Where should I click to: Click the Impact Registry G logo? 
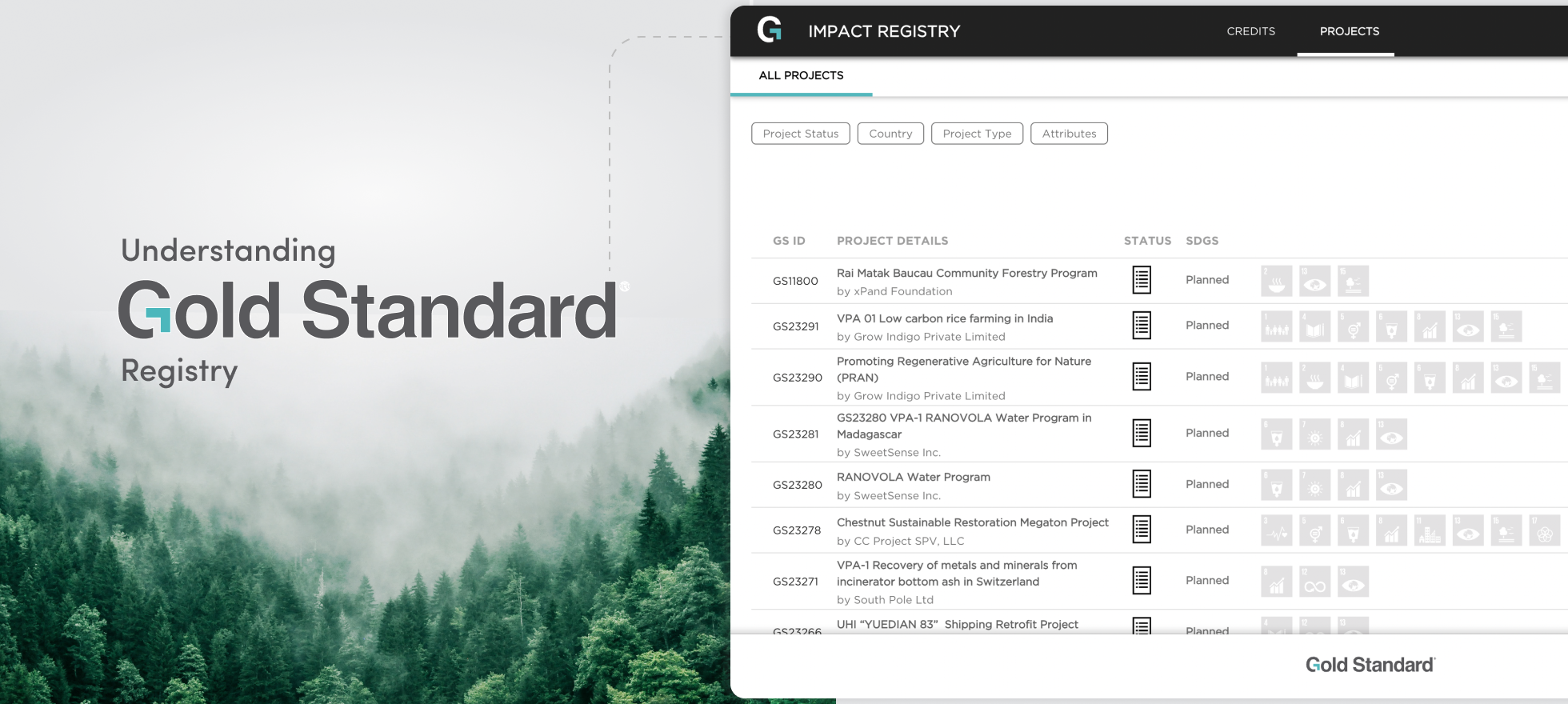click(770, 30)
